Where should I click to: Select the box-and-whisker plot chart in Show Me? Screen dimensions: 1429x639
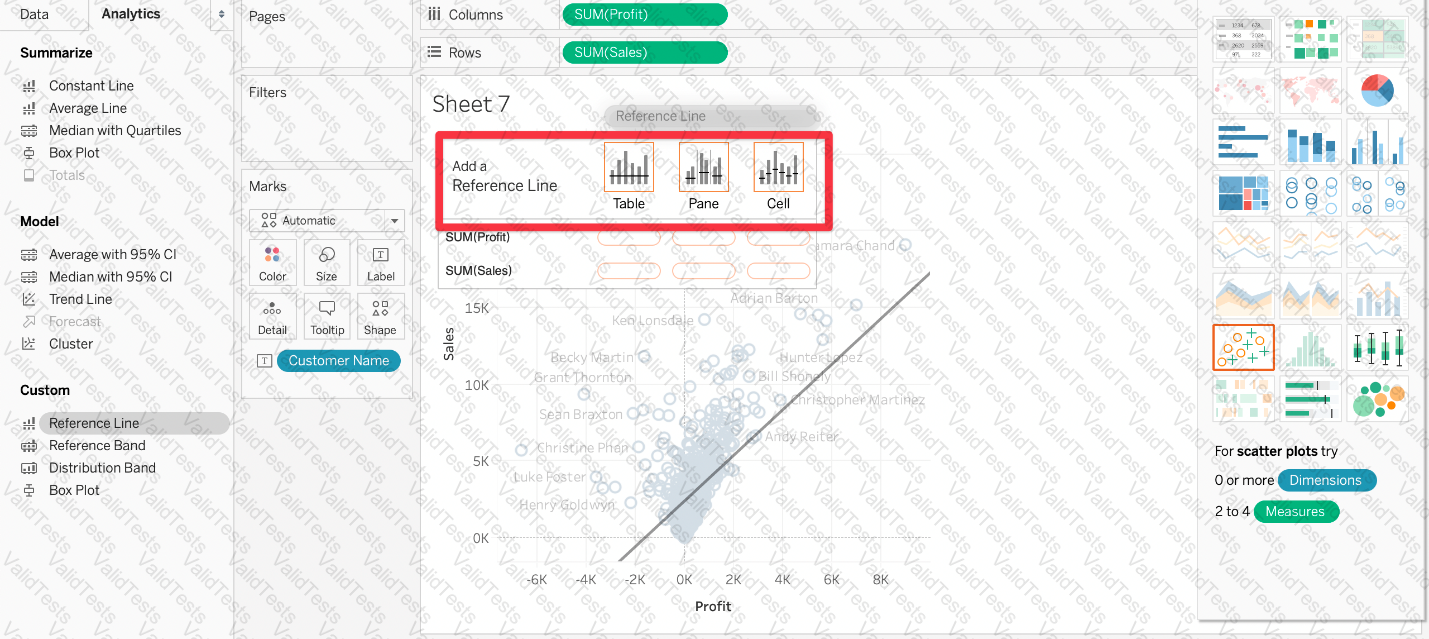coord(1377,347)
